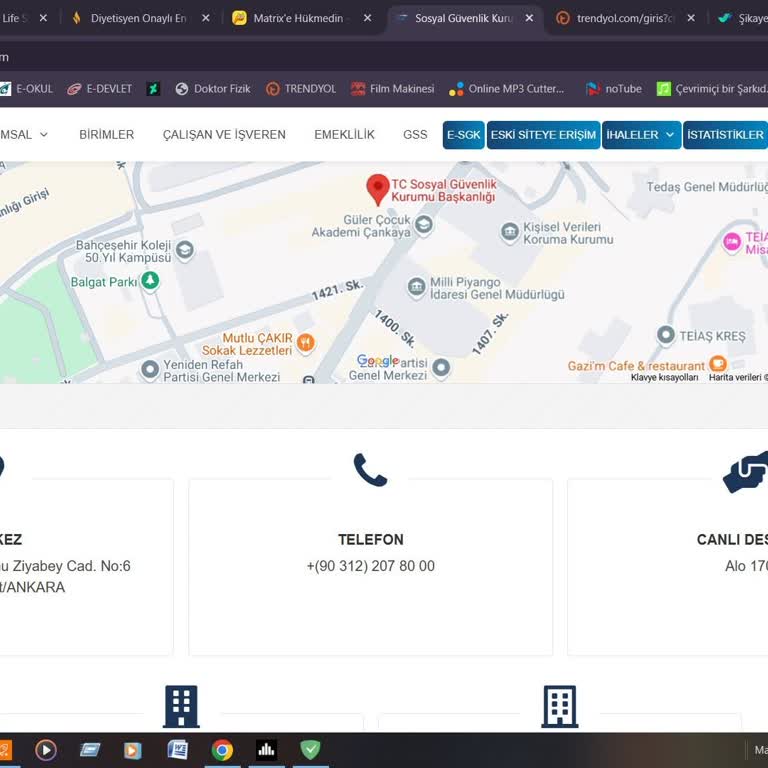Screen dimensions: 768x768
Task: Click the Milli Piyango İdaresi marker
Action: pyautogui.click(x=416, y=287)
